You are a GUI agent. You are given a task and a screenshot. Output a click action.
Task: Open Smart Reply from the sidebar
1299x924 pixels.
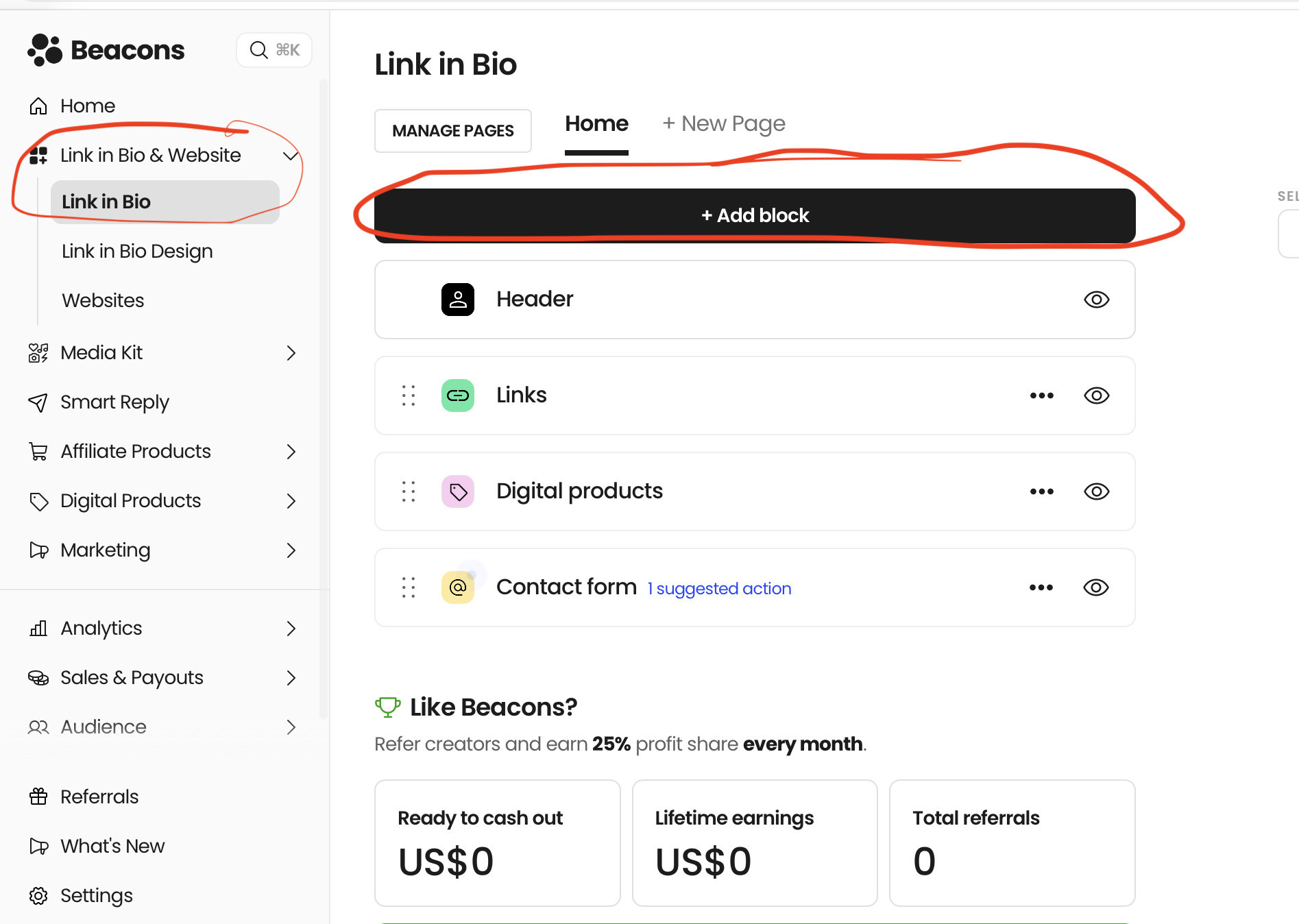(x=114, y=402)
